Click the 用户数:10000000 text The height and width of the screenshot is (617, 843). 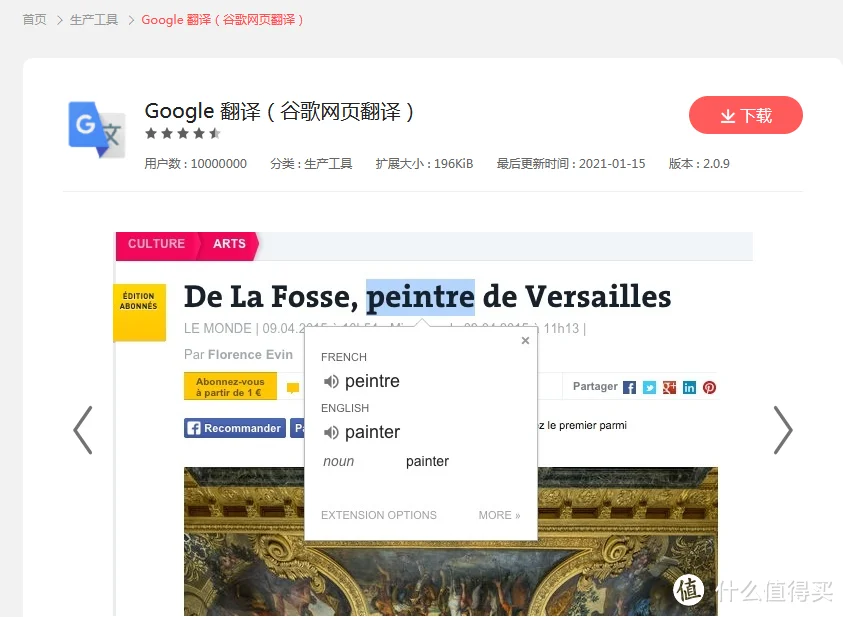pos(196,163)
